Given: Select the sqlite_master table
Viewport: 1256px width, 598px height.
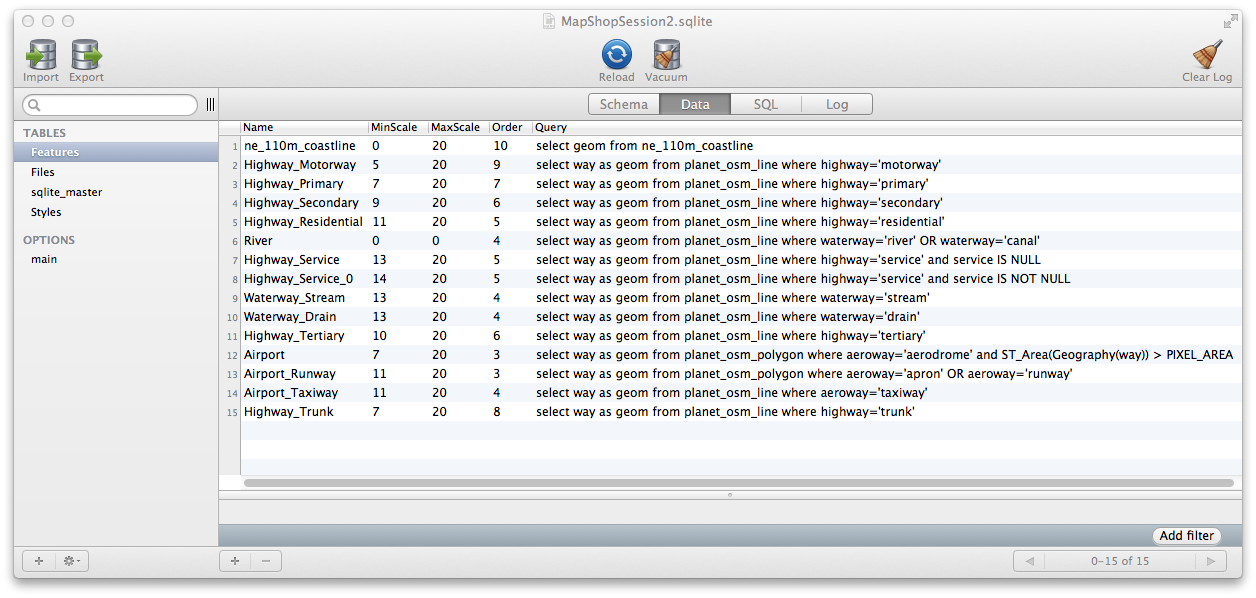Looking at the screenshot, I should click(x=66, y=192).
